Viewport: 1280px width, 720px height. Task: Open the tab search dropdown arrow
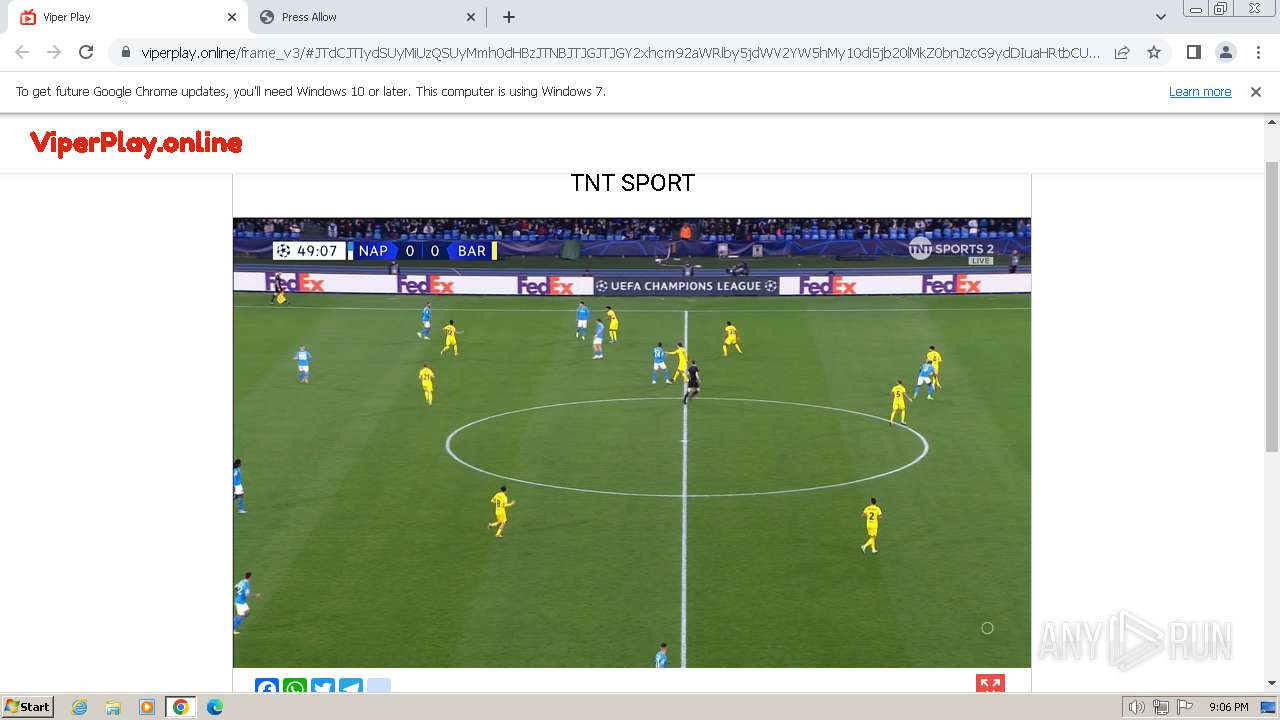(1160, 17)
